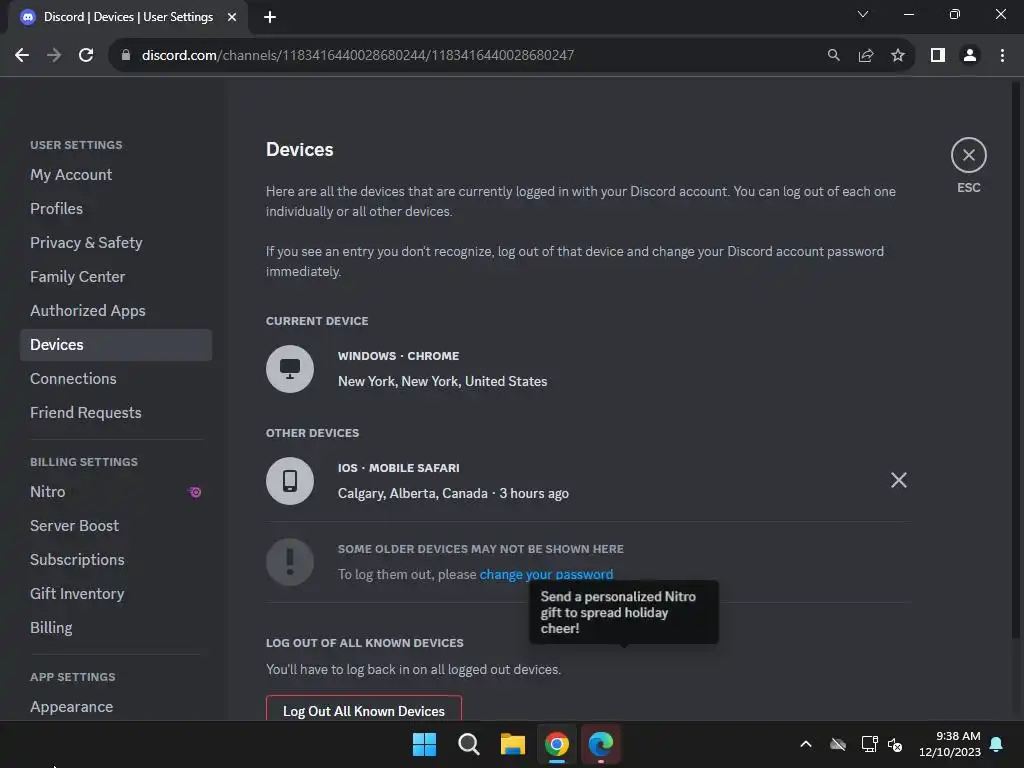Click 'IOS · MOBILE SAFARI' device label

click(x=398, y=468)
